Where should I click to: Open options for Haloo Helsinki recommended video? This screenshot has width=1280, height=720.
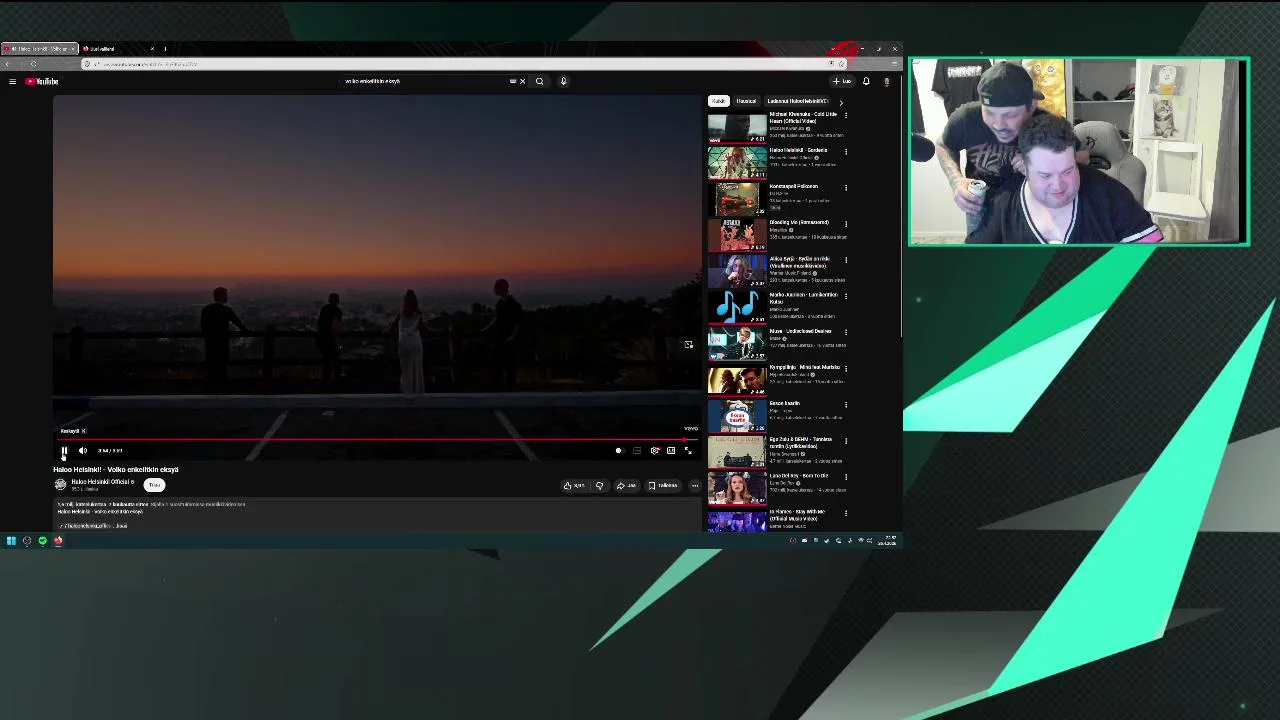point(846,151)
